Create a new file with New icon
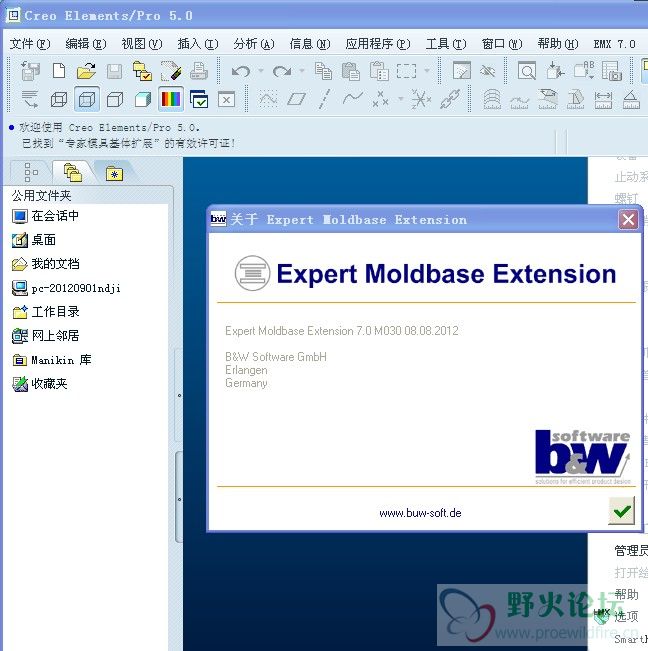Image resolution: width=648 pixels, height=651 pixels. pos(59,71)
